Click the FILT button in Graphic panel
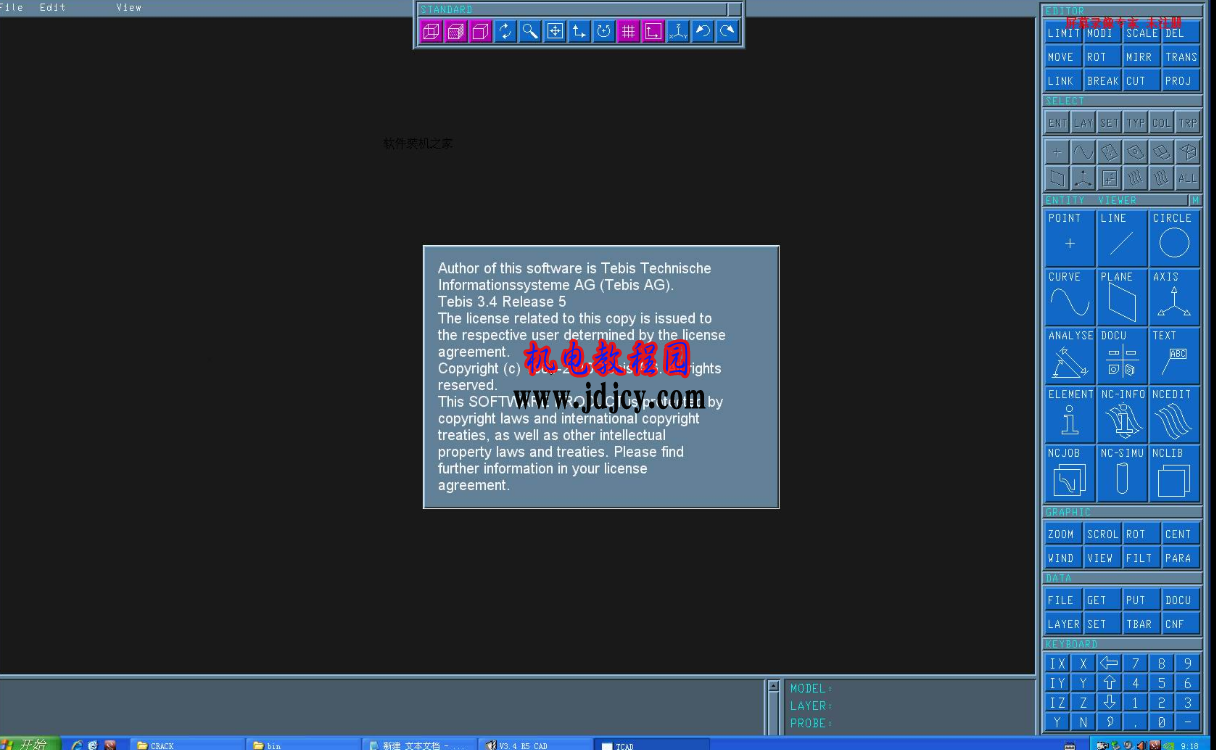The height and width of the screenshot is (750, 1216). [x=1141, y=558]
